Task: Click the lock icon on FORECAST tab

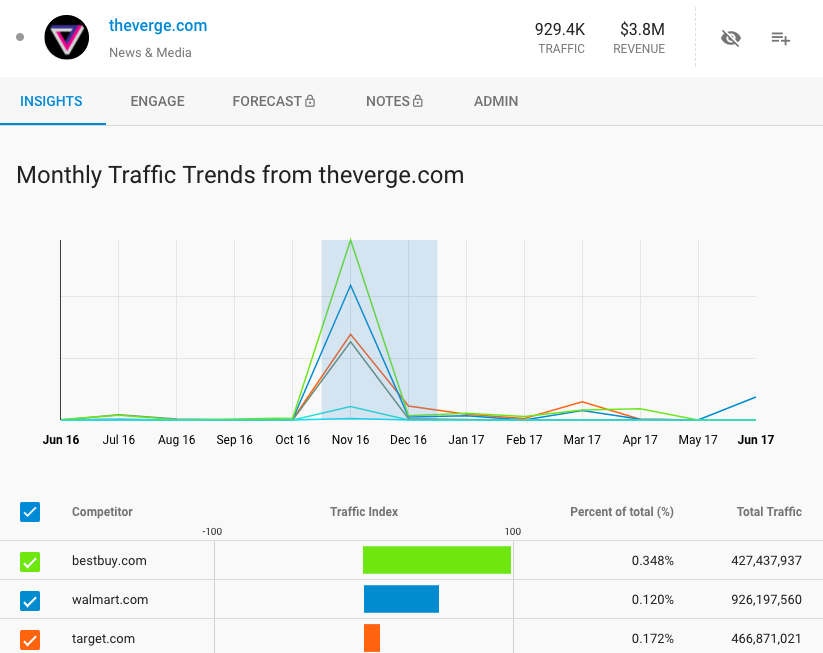Action: click(310, 101)
